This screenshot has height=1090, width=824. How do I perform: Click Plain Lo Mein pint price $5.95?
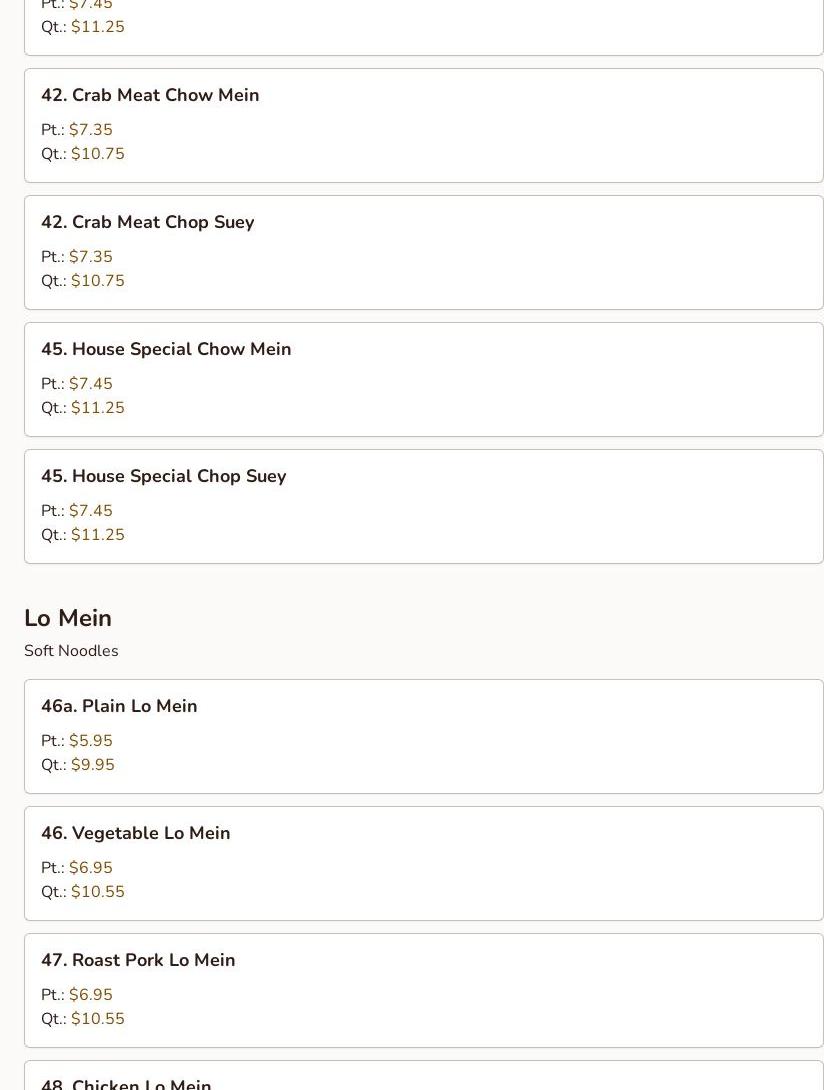[91, 741]
